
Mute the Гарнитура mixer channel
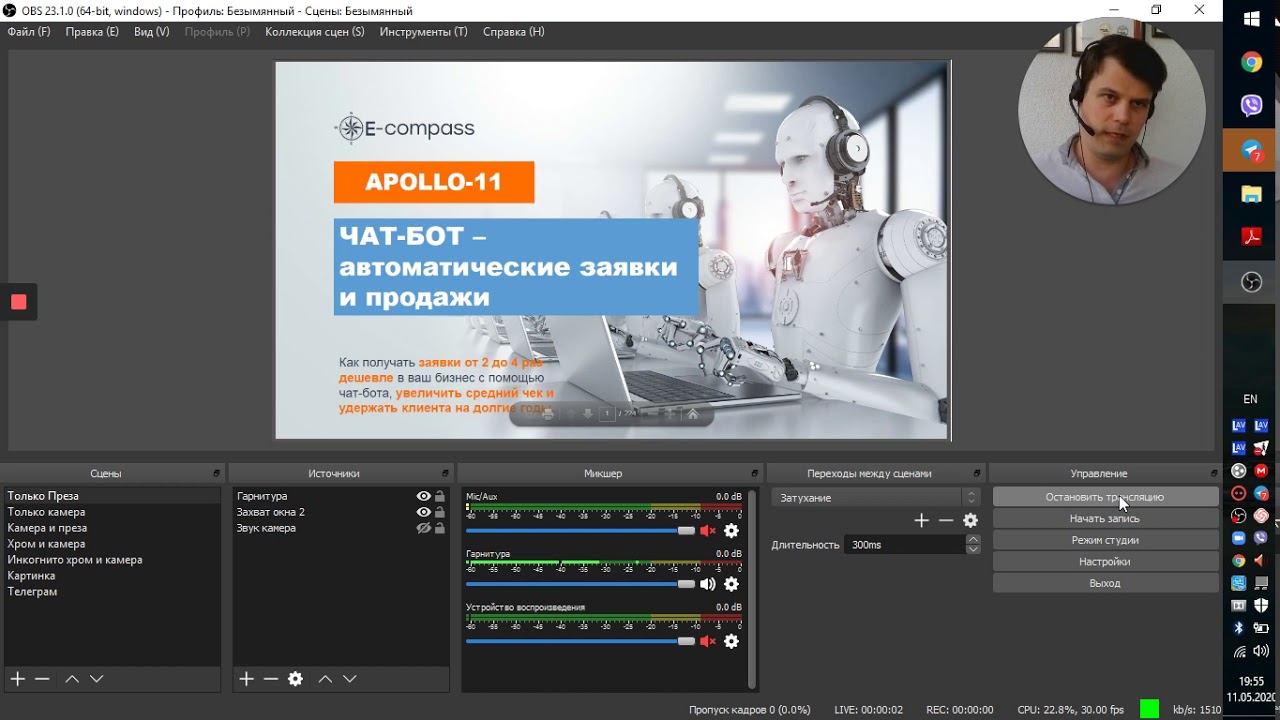coord(708,584)
